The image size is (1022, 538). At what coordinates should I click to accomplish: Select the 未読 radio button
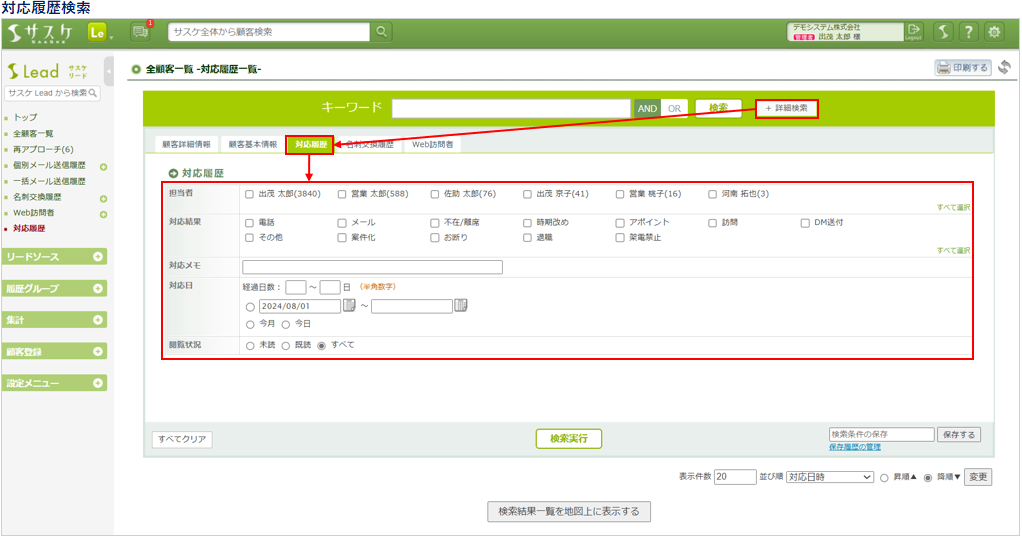[250, 345]
